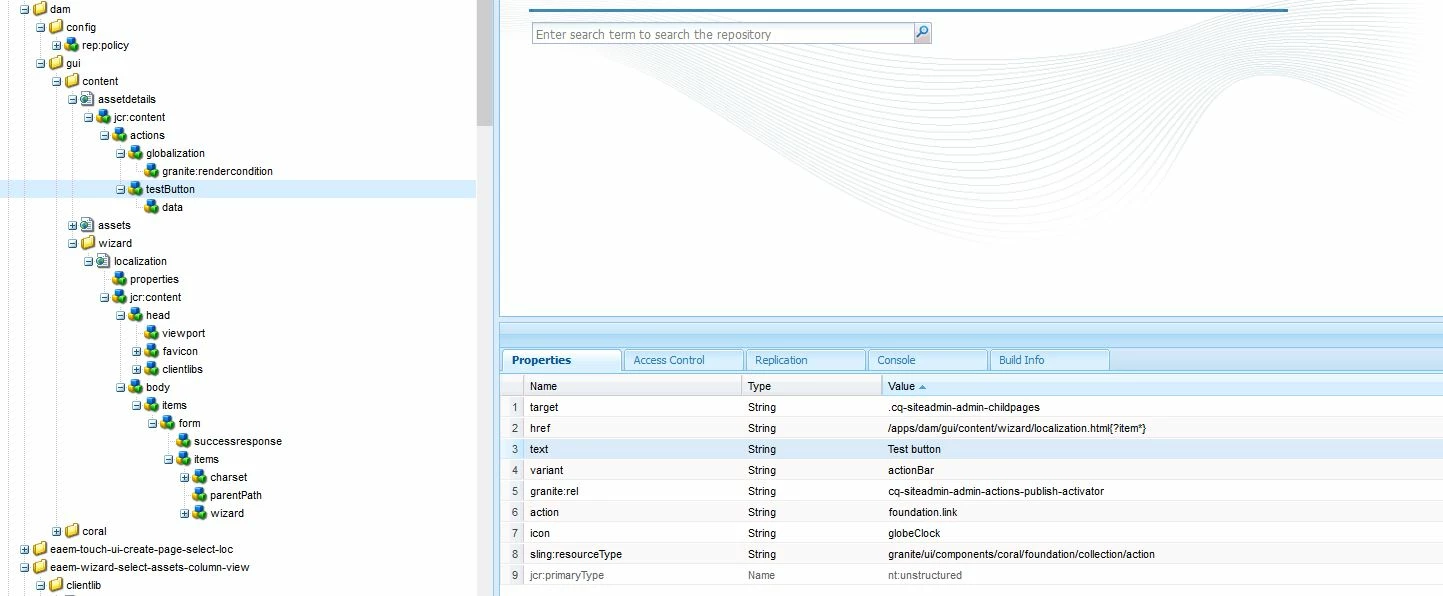Select the 'Test button' value cell

point(1162,449)
